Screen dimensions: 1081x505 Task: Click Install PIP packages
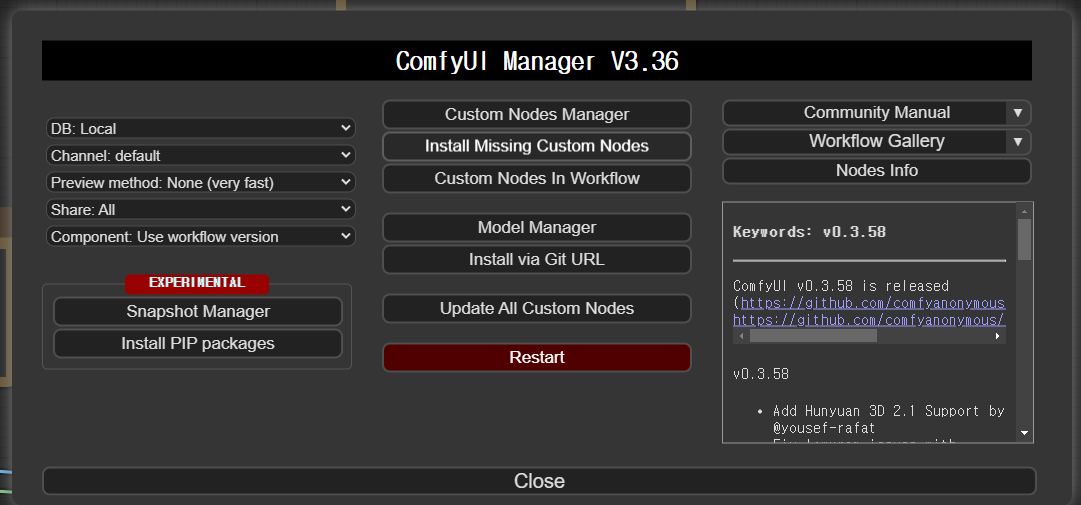198,344
